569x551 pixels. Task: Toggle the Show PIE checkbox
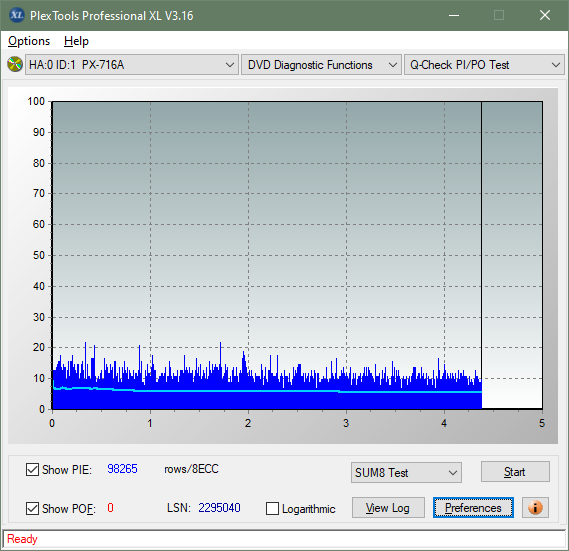(32, 469)
